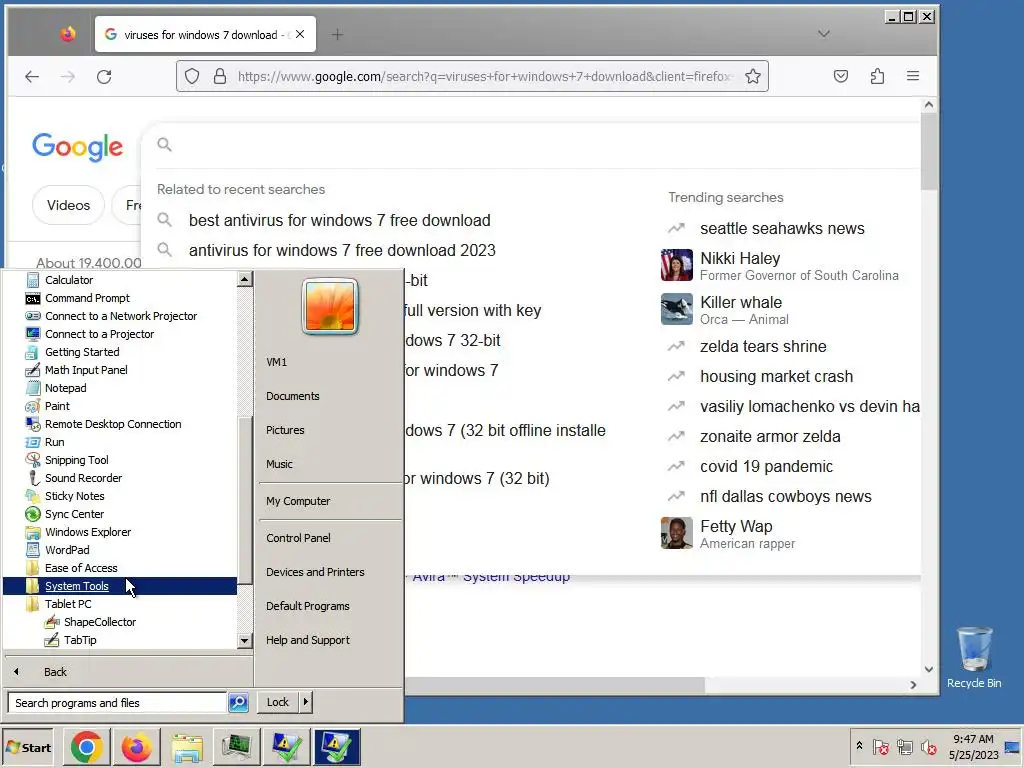Launch Paint from the start menu

[57, 406]
